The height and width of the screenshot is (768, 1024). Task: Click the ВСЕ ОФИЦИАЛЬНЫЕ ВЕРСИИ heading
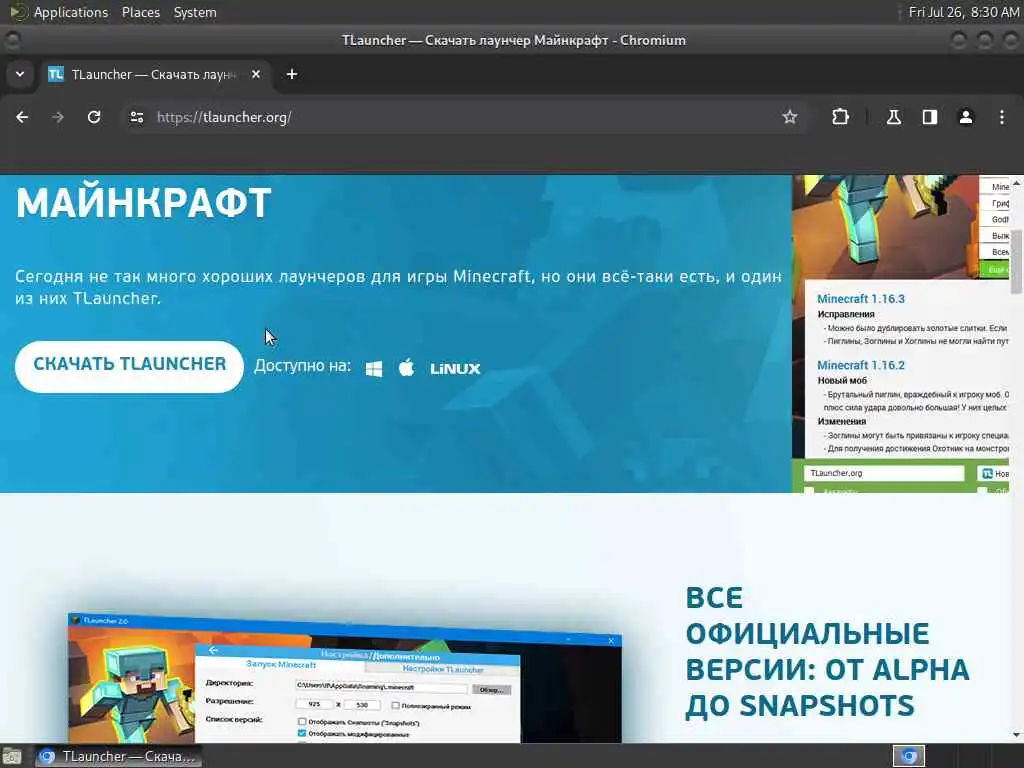pyautogui.click(x=827, y=652)
